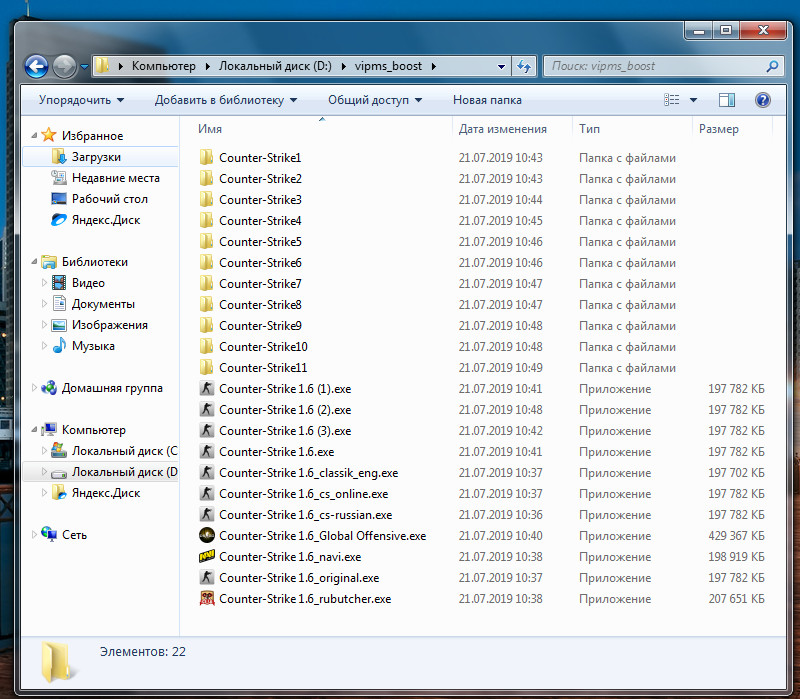Toggle the preview pane icon
800x699 pixels.
coord(727,100)
